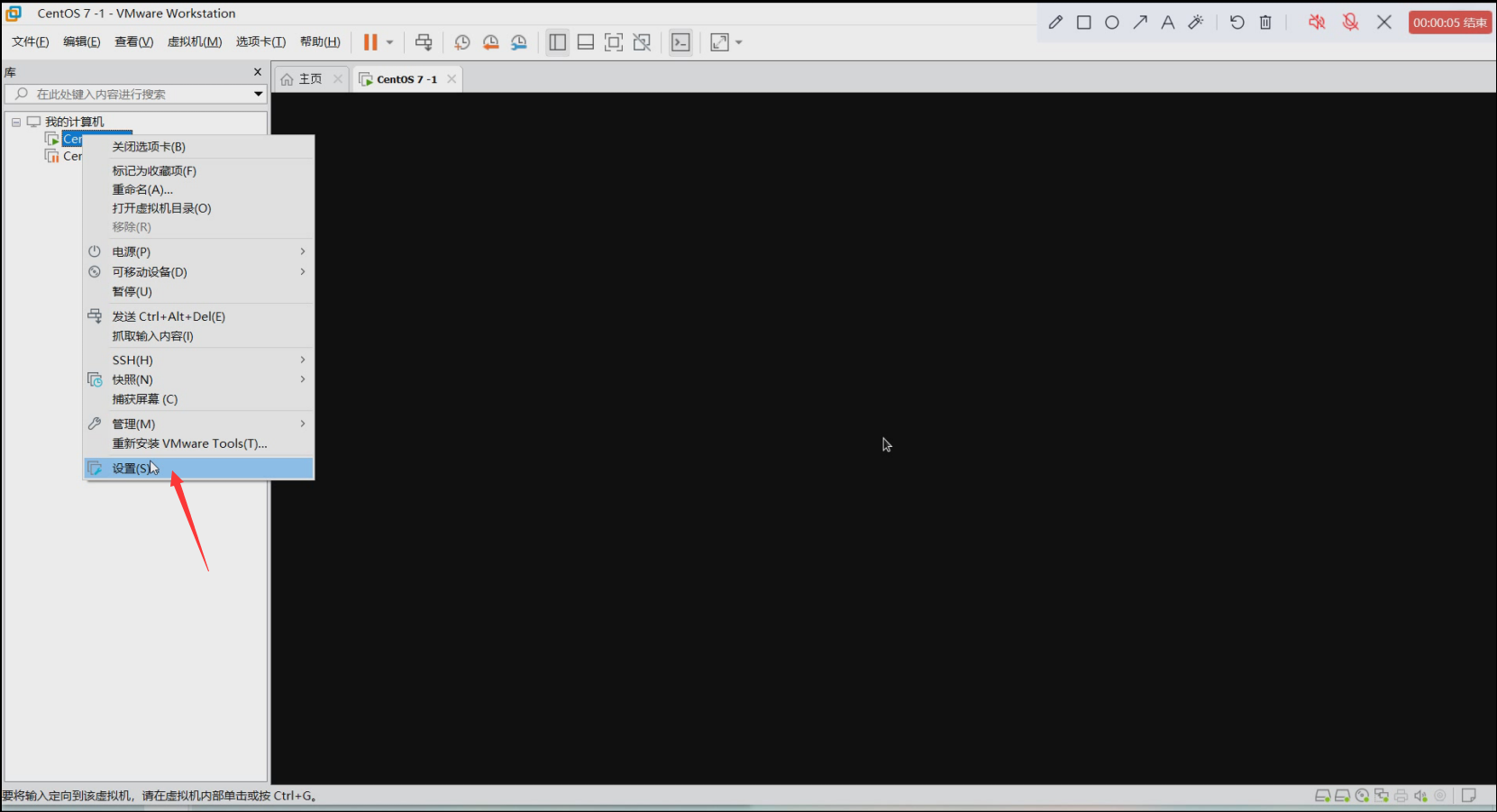Toggle the console view toolbar icon
This screenshot has width=1497, height=812.
[x=681, y=42]
